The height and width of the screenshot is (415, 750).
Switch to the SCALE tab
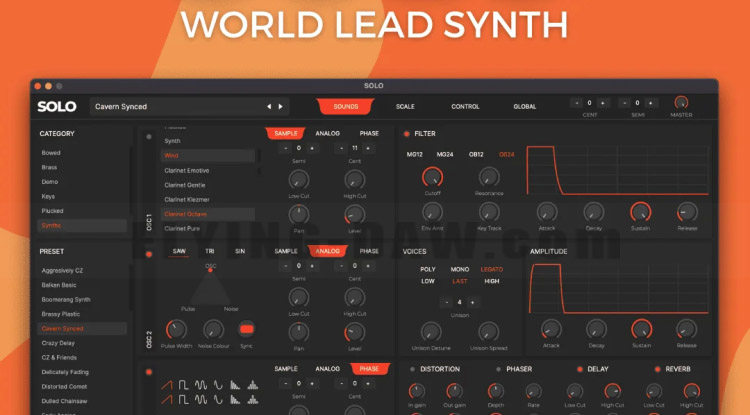[405, 107]
